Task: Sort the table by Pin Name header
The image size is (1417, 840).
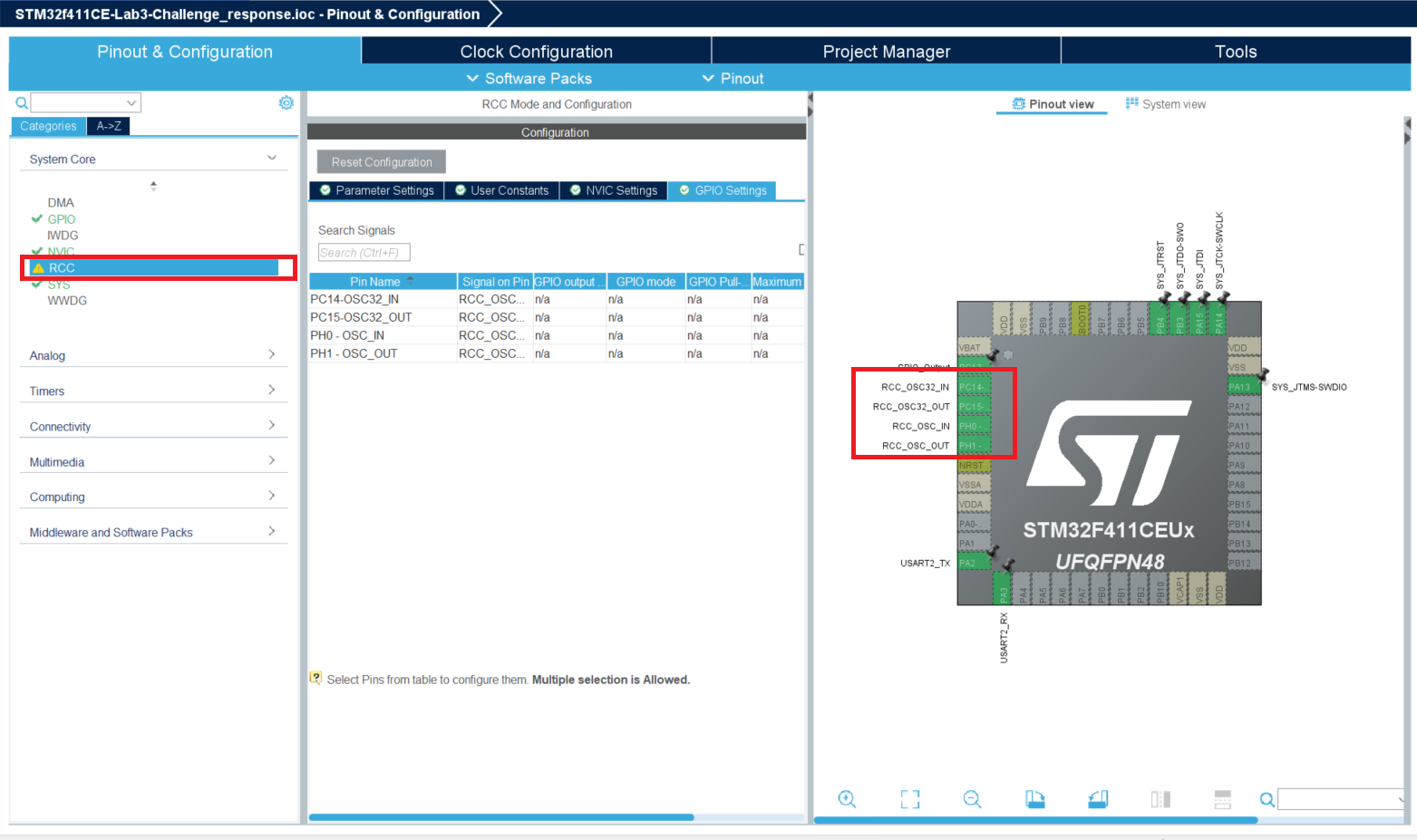Action: [x=374, y=282]
